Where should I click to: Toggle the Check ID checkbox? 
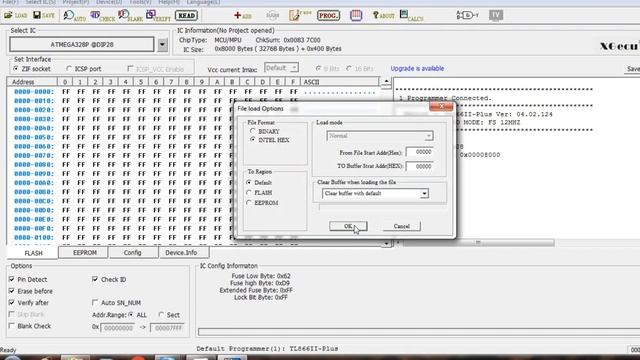point(95,279)
